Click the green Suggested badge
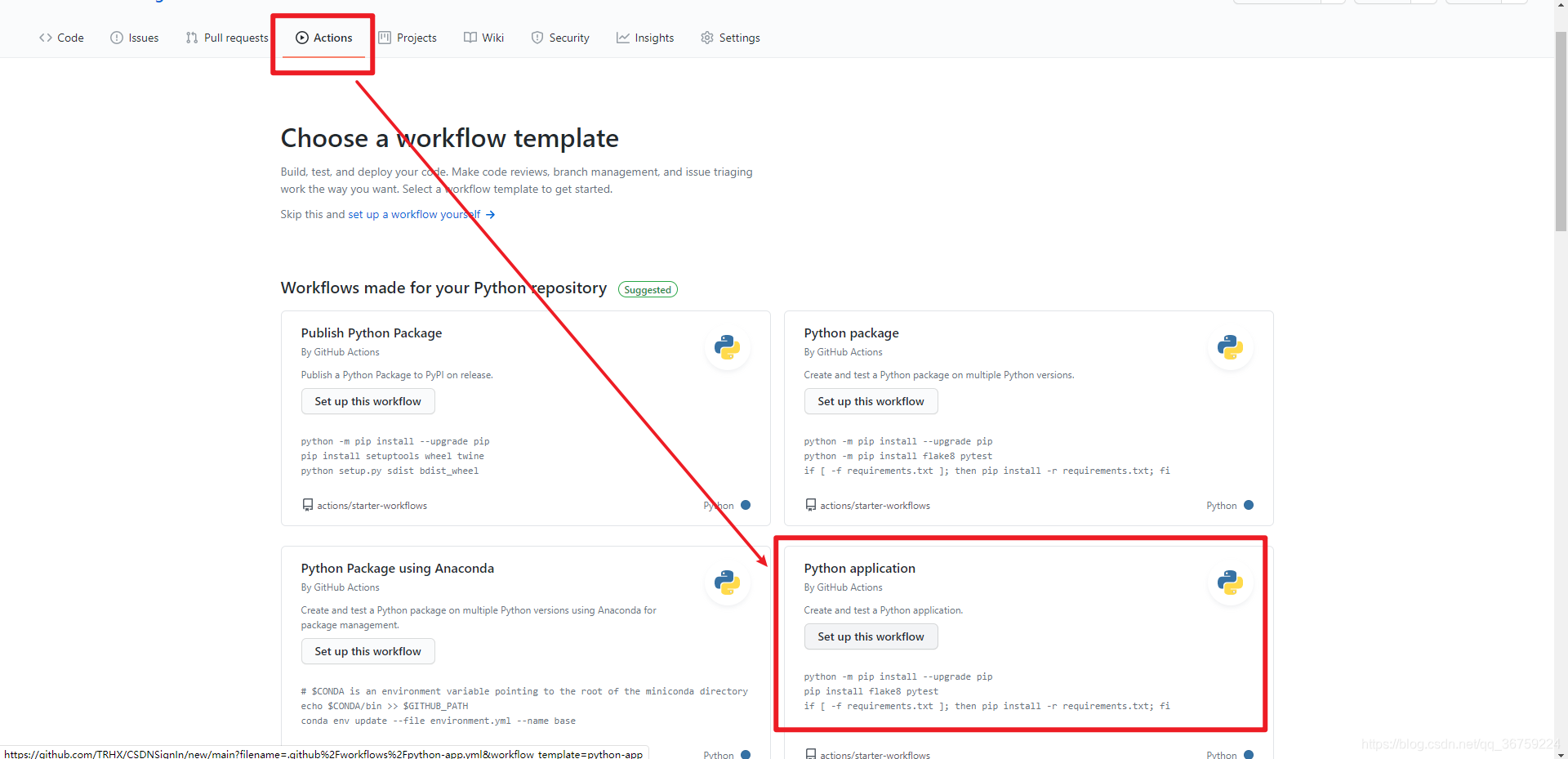Screen dimensions: 1568x759 coord(648,289)
